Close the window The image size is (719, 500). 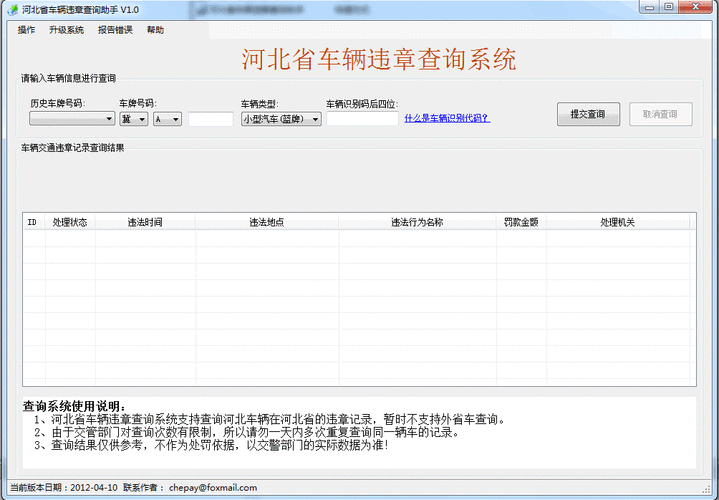click(x=696, y=7)
